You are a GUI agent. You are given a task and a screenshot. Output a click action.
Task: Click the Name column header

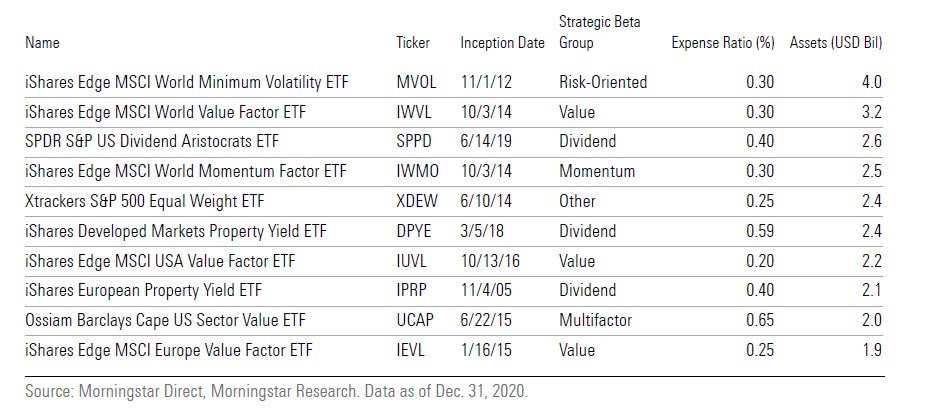click(x=43, y=43)
